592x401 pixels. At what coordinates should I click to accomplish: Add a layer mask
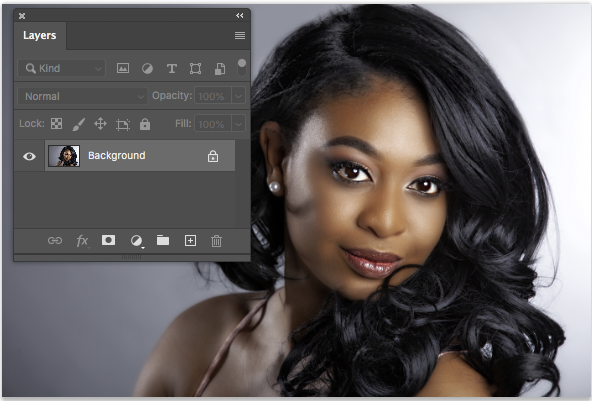(x=108, y=241)
